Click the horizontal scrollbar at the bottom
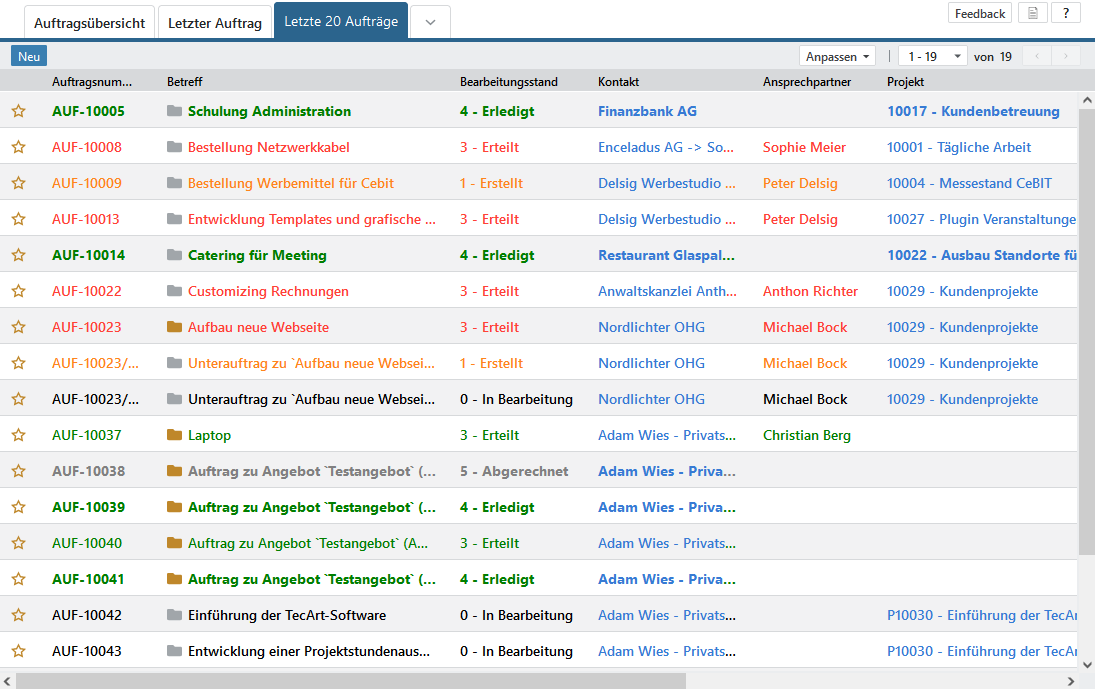The height and width of the screenshot is (689, 1095). [350, 681]
